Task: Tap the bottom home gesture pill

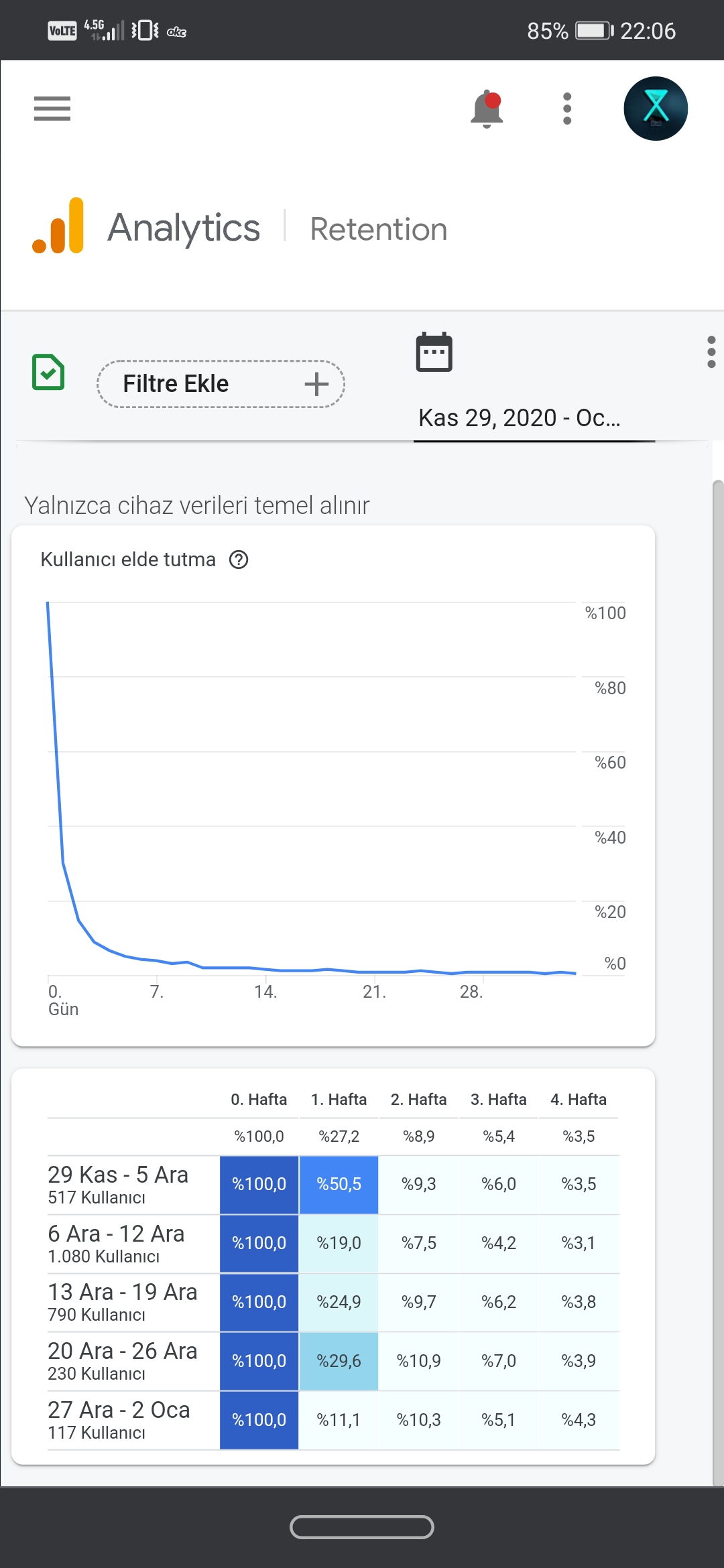Action: point(362,1527)
